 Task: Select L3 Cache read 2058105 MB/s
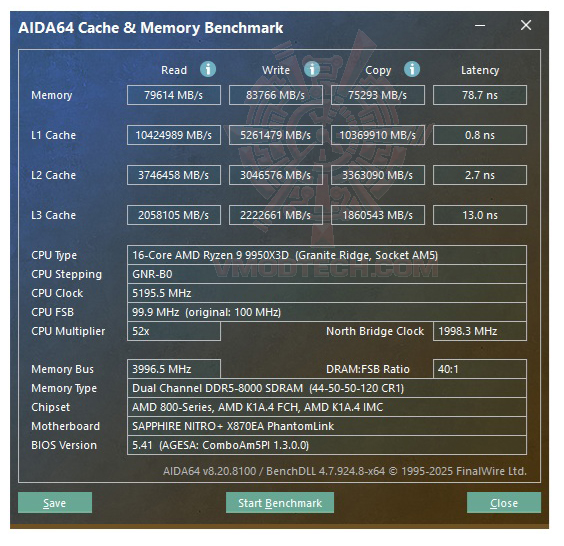pyautogui.click(x=174, y=215)
